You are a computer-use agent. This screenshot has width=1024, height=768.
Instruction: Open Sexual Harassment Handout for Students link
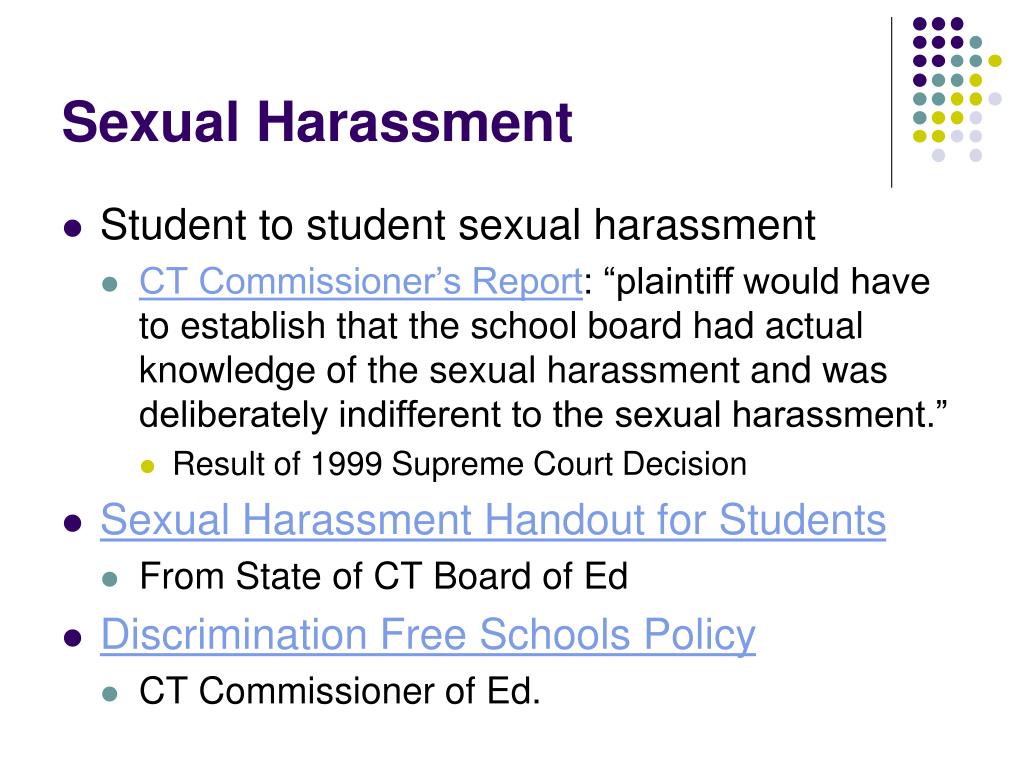(x=493, y=520)
